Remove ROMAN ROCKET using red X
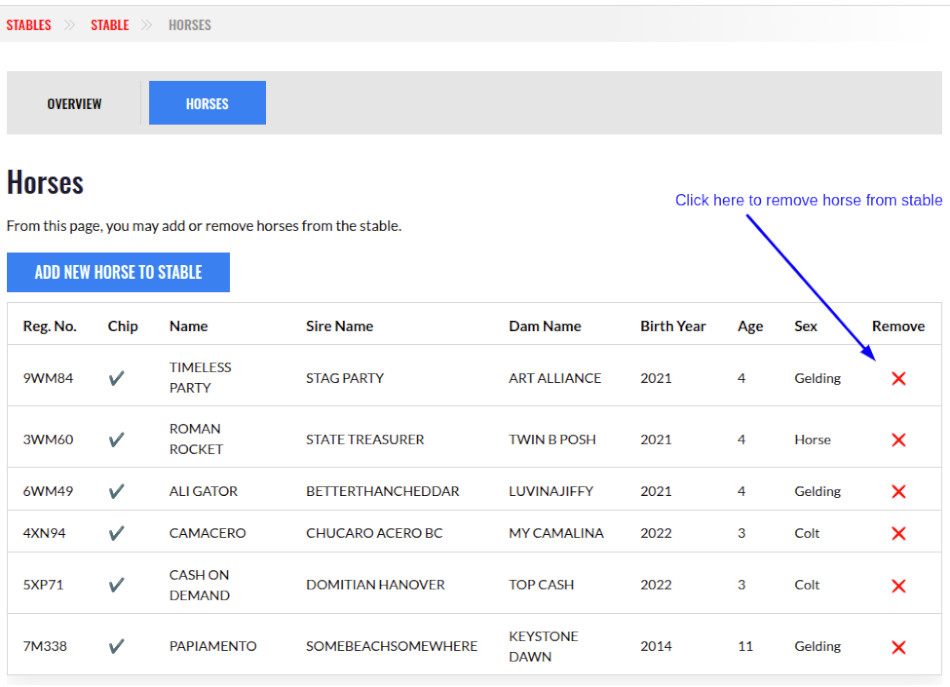The image size is (950, 687). (x=898, y=440)
